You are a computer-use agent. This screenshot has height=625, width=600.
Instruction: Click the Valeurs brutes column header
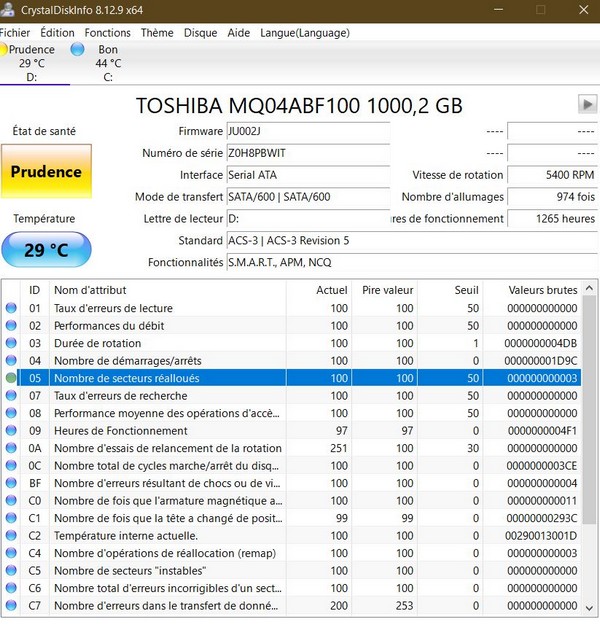click(532, 290)
